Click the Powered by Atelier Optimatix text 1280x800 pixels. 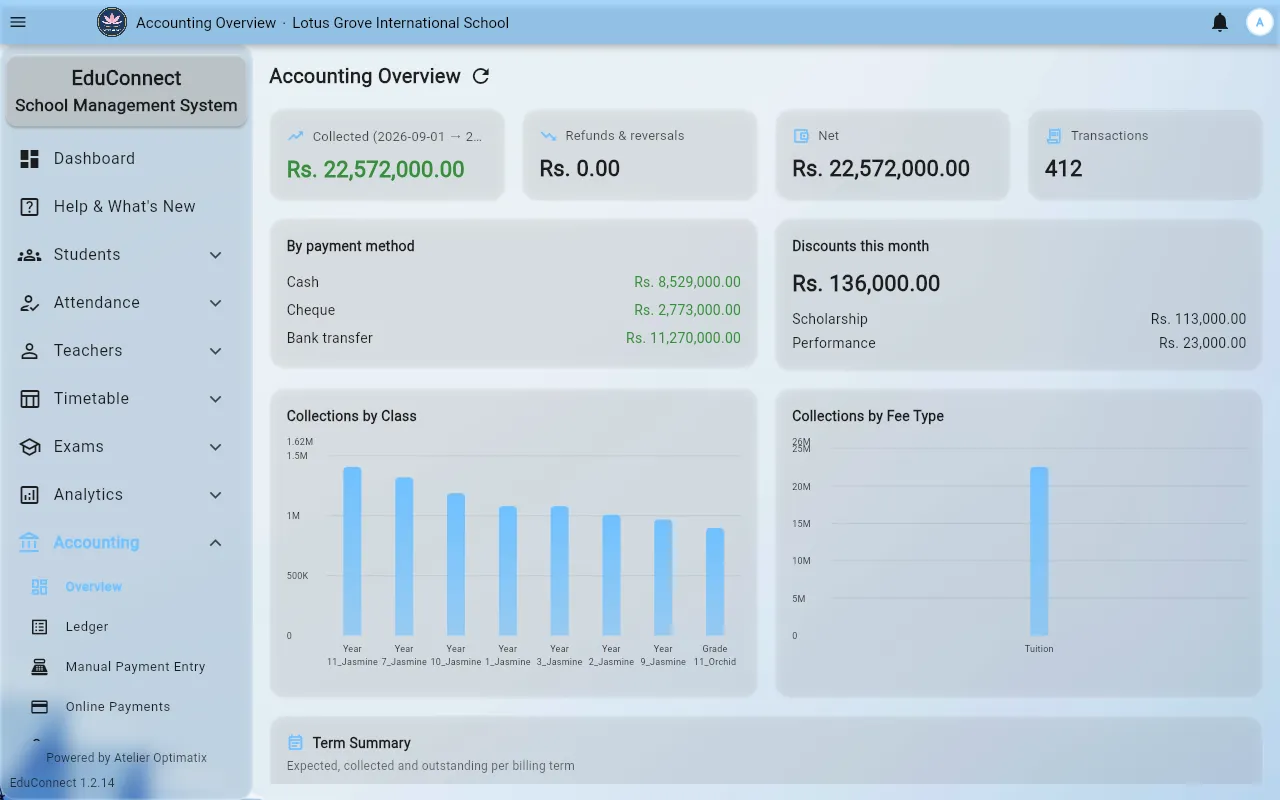(x=126, y=758)
